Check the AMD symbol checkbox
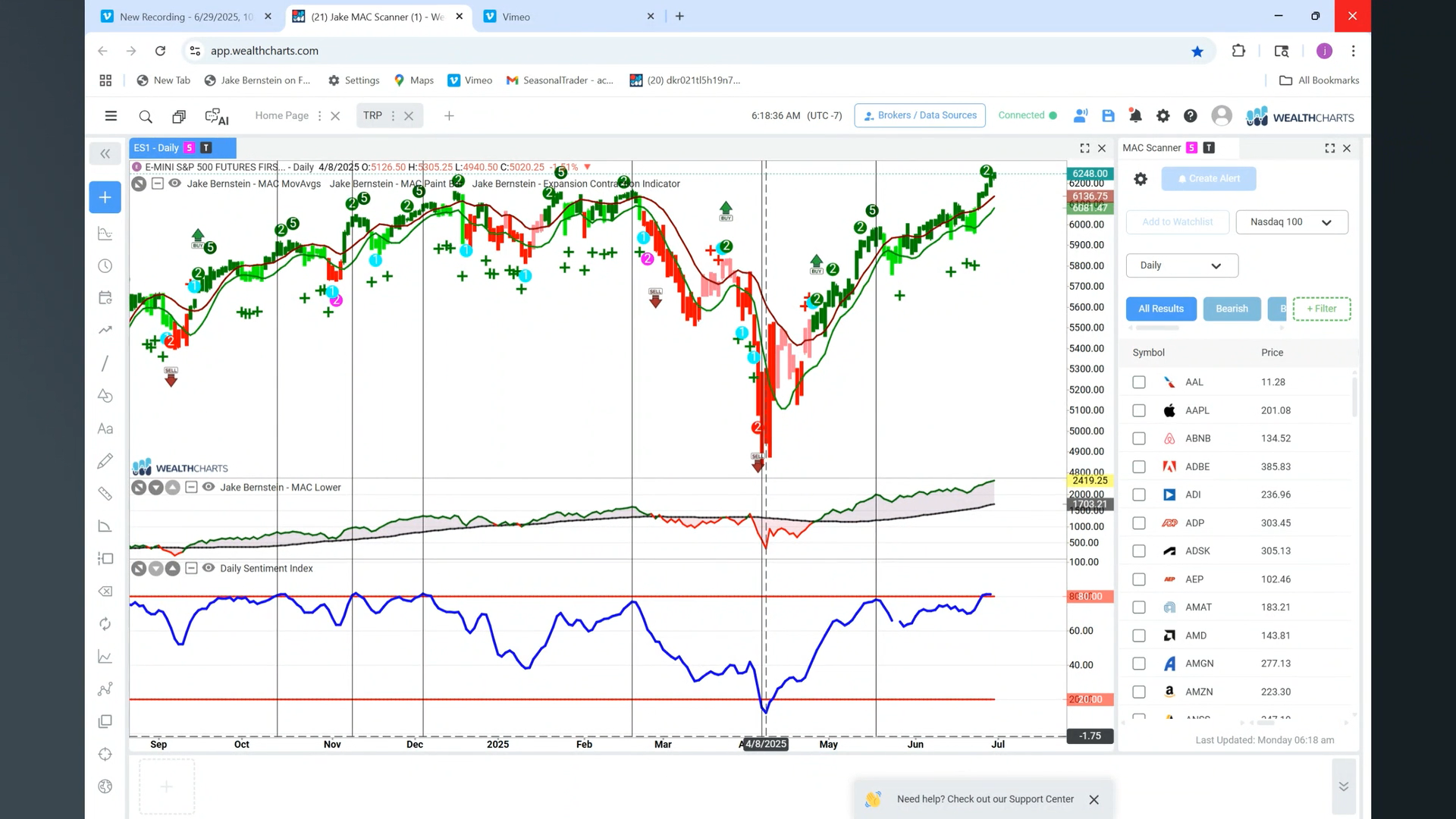 tap(1138, 635)
